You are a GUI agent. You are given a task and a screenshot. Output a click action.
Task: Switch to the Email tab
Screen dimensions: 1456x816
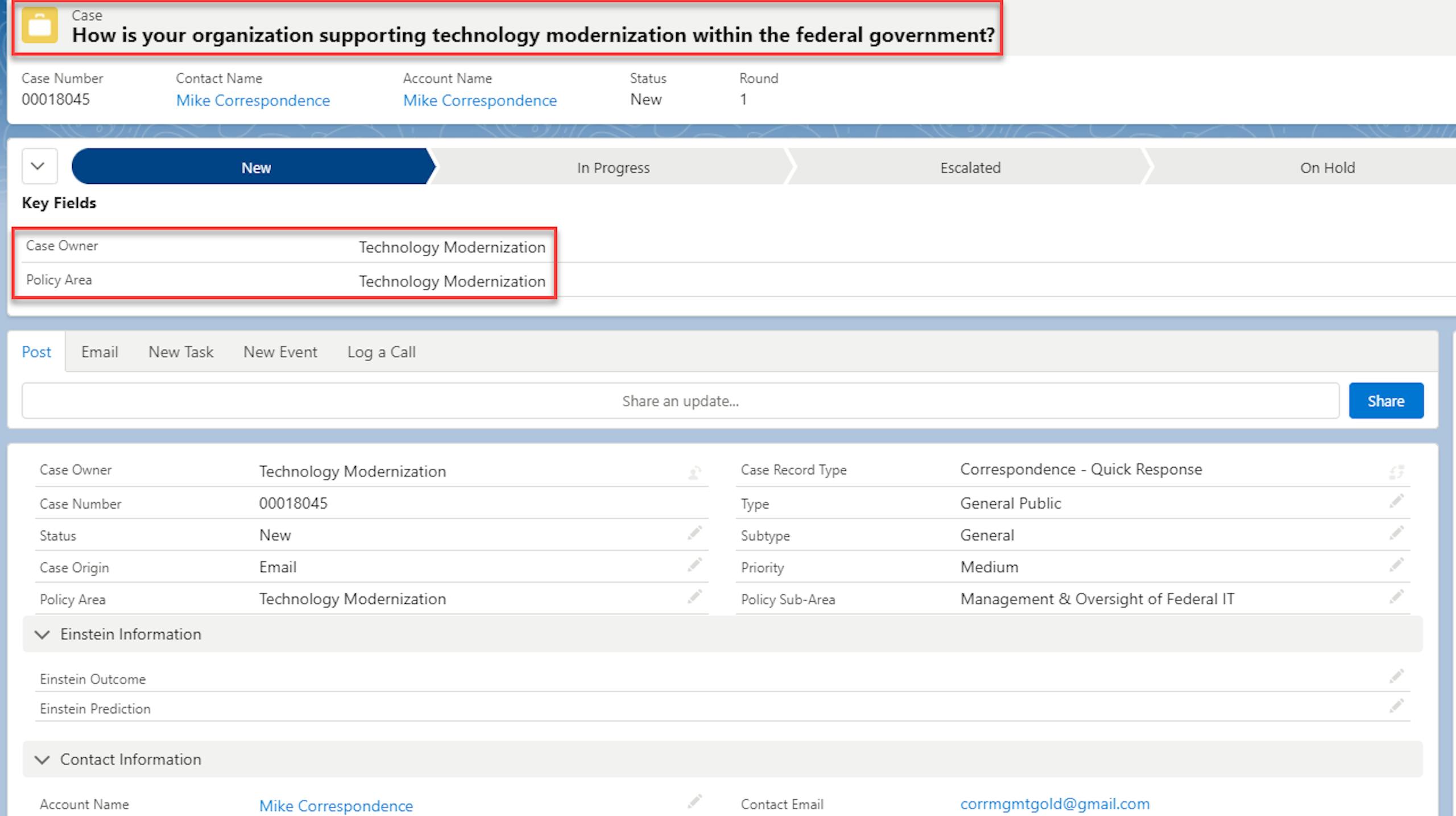click(x=100, y=352)
